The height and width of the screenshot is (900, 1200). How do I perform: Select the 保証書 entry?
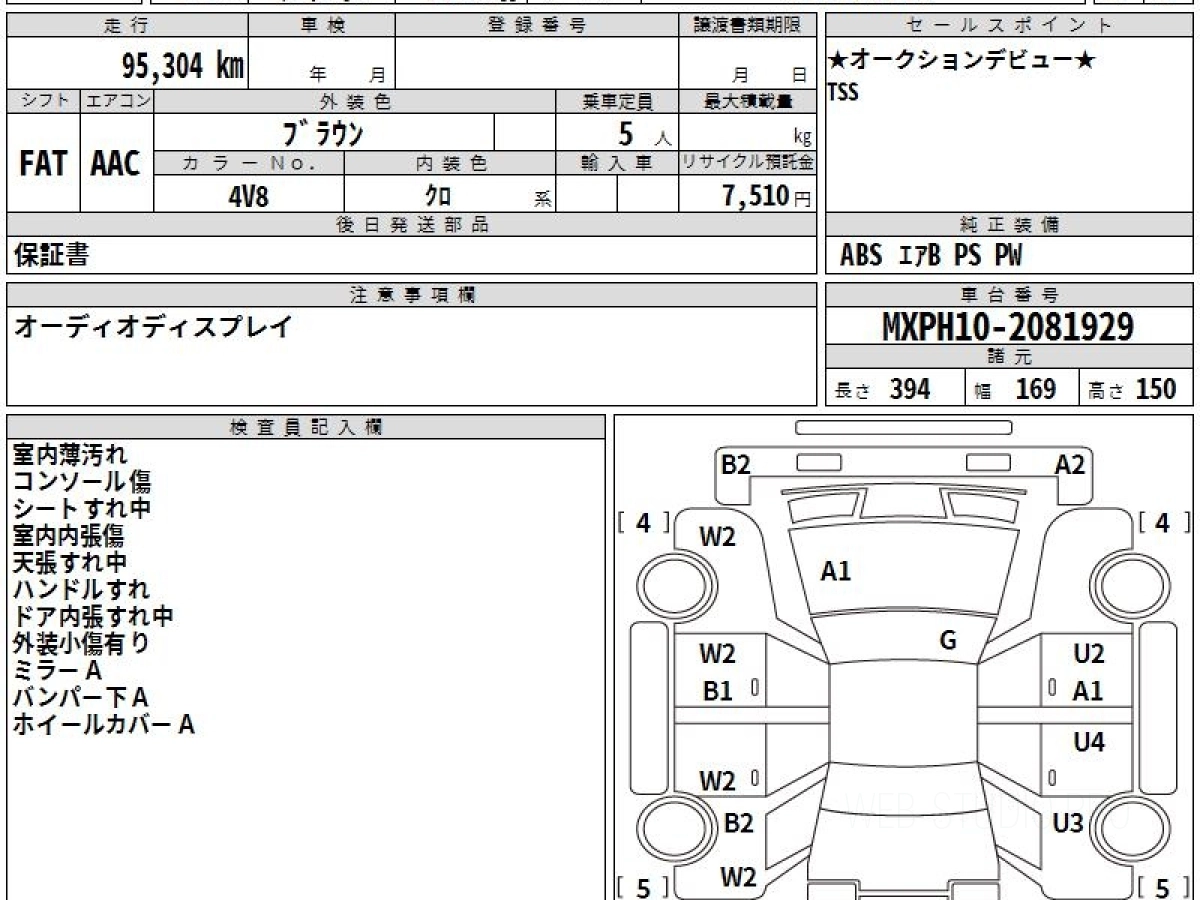coord(50,255)
